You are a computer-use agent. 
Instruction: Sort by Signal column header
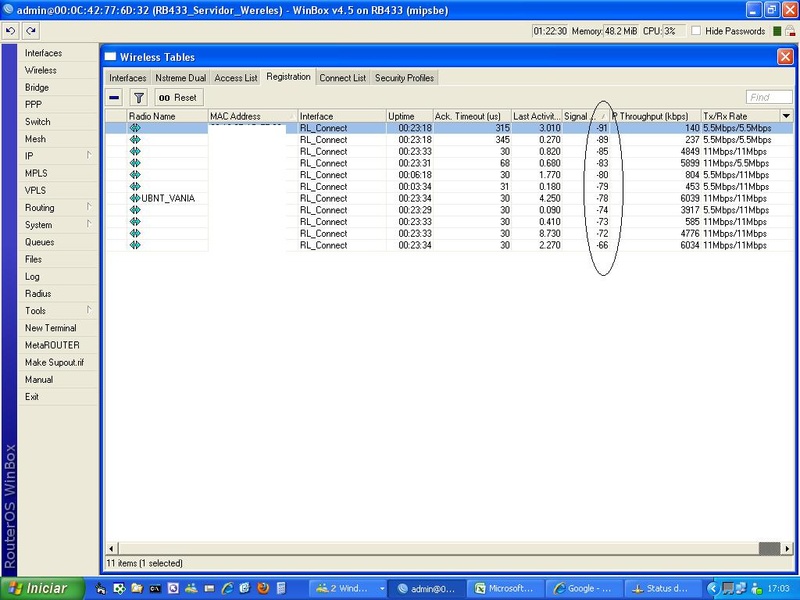coord(586,116)
